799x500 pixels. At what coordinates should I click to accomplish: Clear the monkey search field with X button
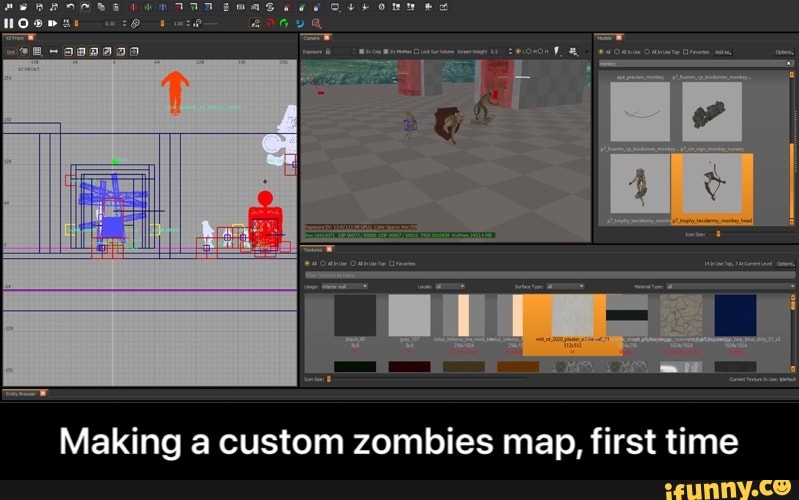pos(789,64)
